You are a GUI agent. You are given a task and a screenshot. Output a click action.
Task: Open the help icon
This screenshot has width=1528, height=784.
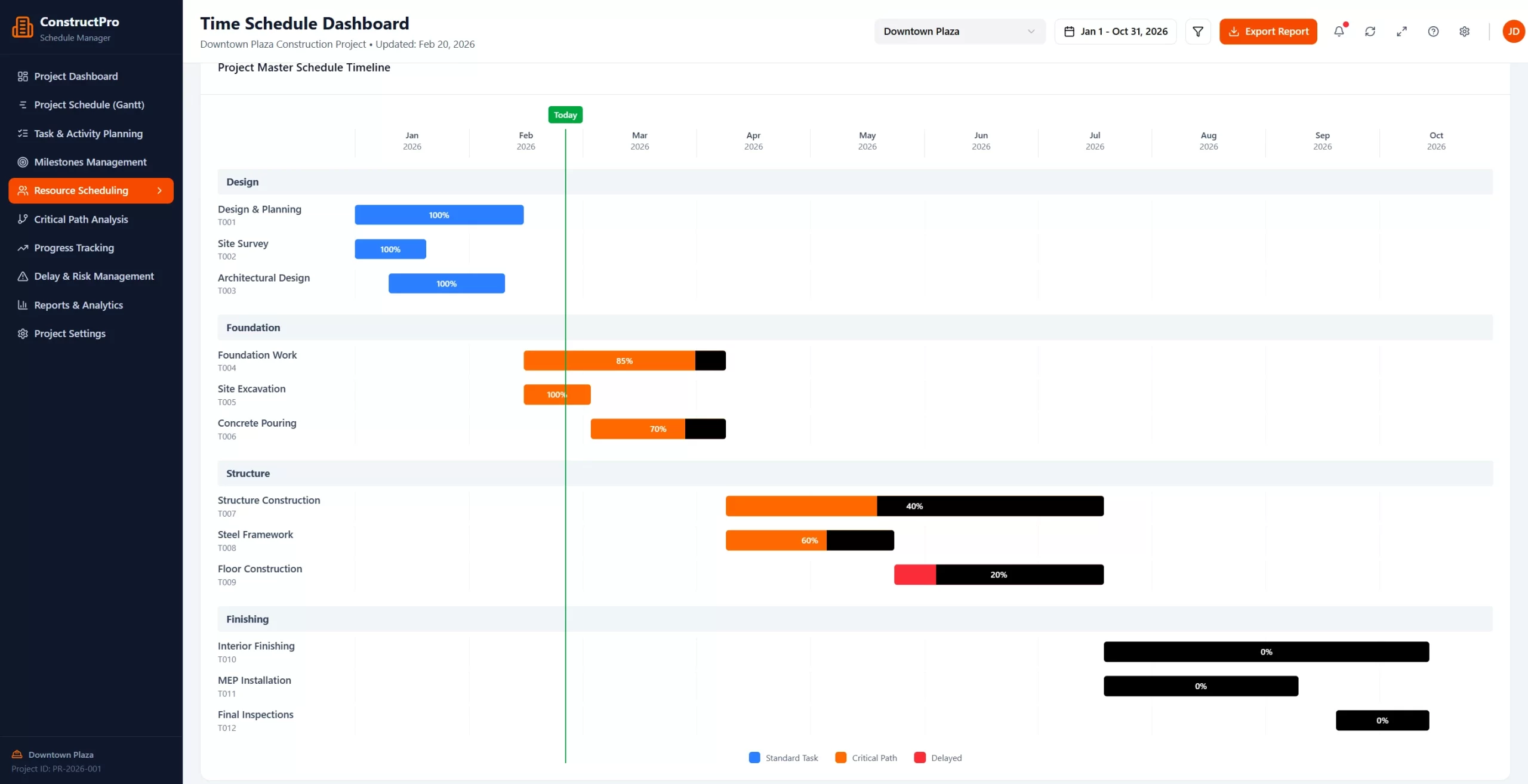point(1433,31)
